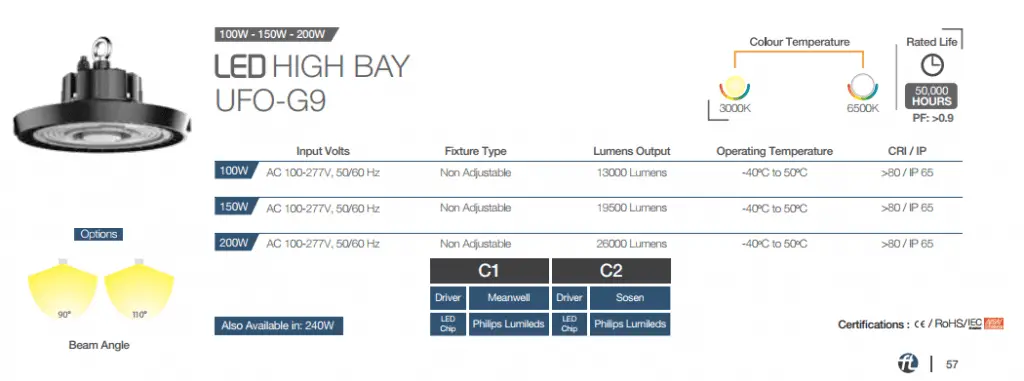Click the Rated Life clock icon
Image resolution: width=1024 pixels, height=381 pixels.
tap(932, 65)
